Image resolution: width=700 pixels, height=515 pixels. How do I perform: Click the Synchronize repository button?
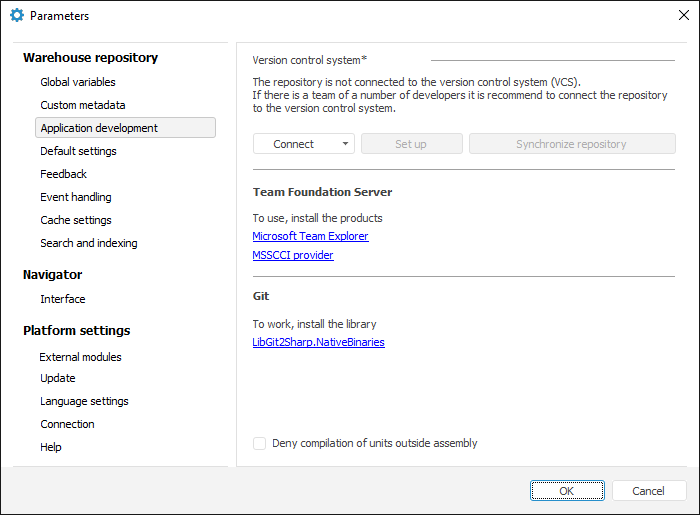pyautogui.click(x=571, y=144)
